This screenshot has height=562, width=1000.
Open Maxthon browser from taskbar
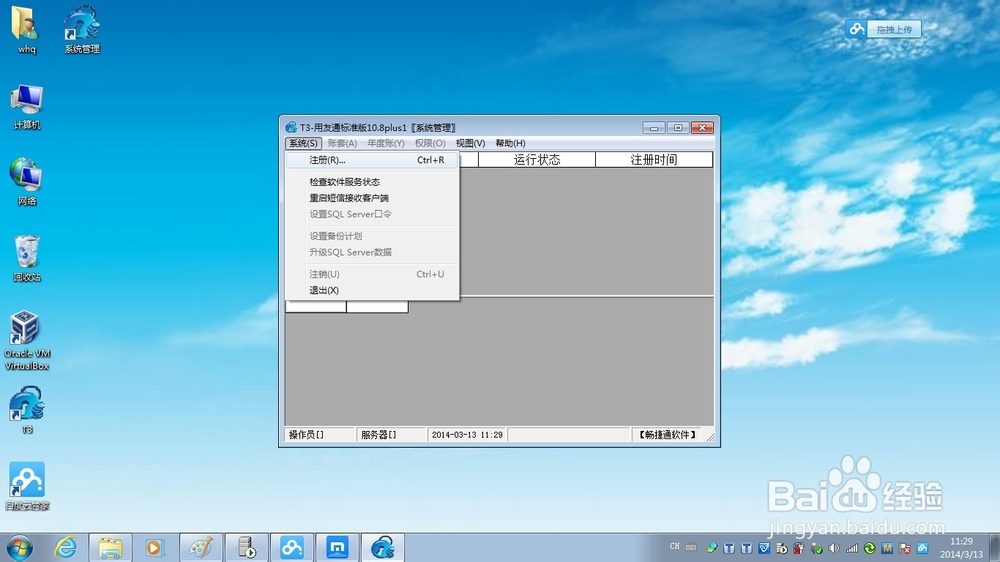click(x=337, y=547)
